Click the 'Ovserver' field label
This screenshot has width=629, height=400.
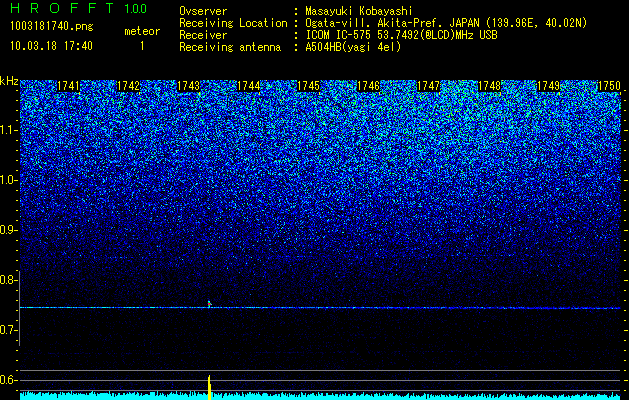point(203,11)
